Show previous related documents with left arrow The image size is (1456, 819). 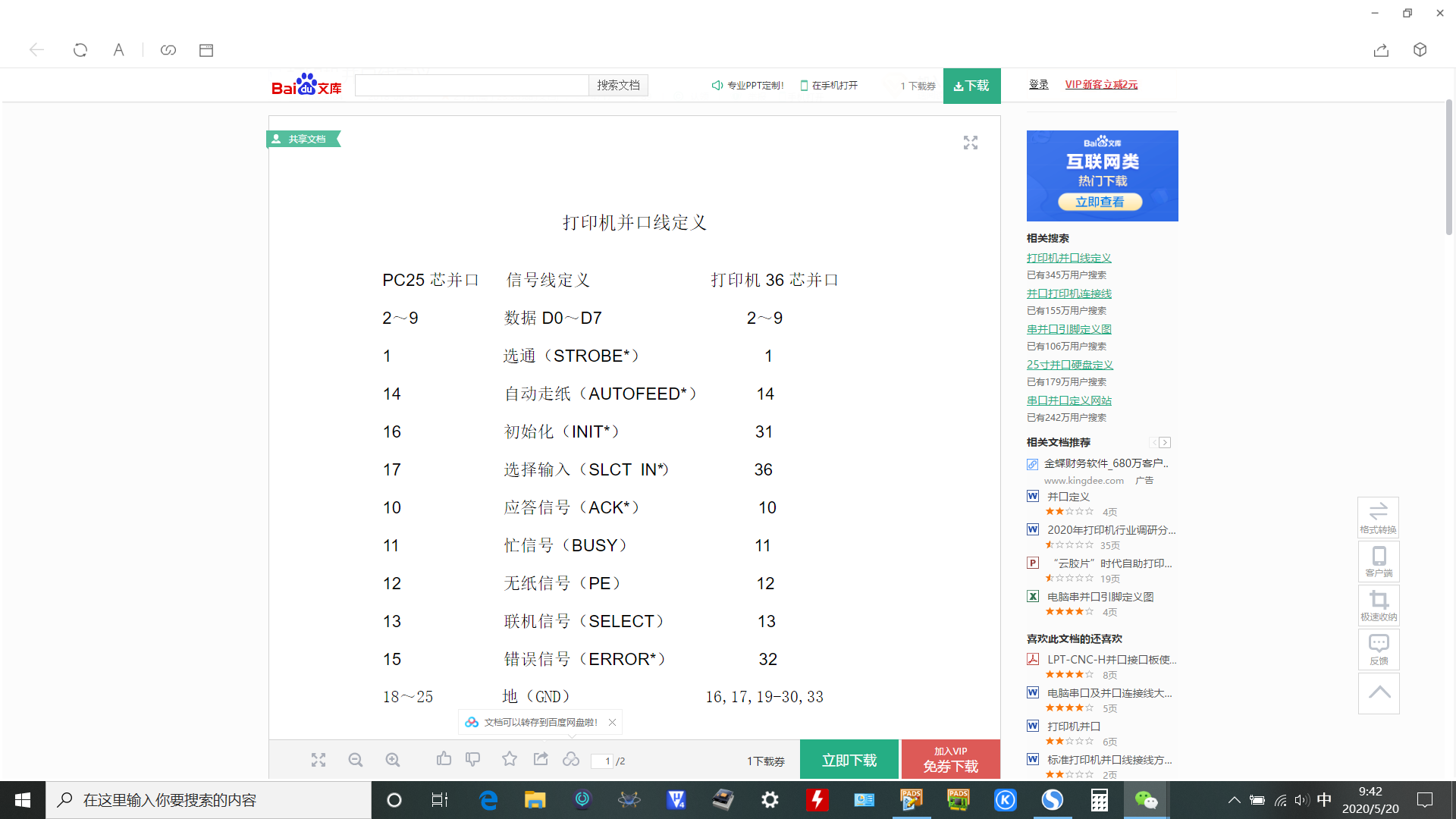pos(1153,442)
